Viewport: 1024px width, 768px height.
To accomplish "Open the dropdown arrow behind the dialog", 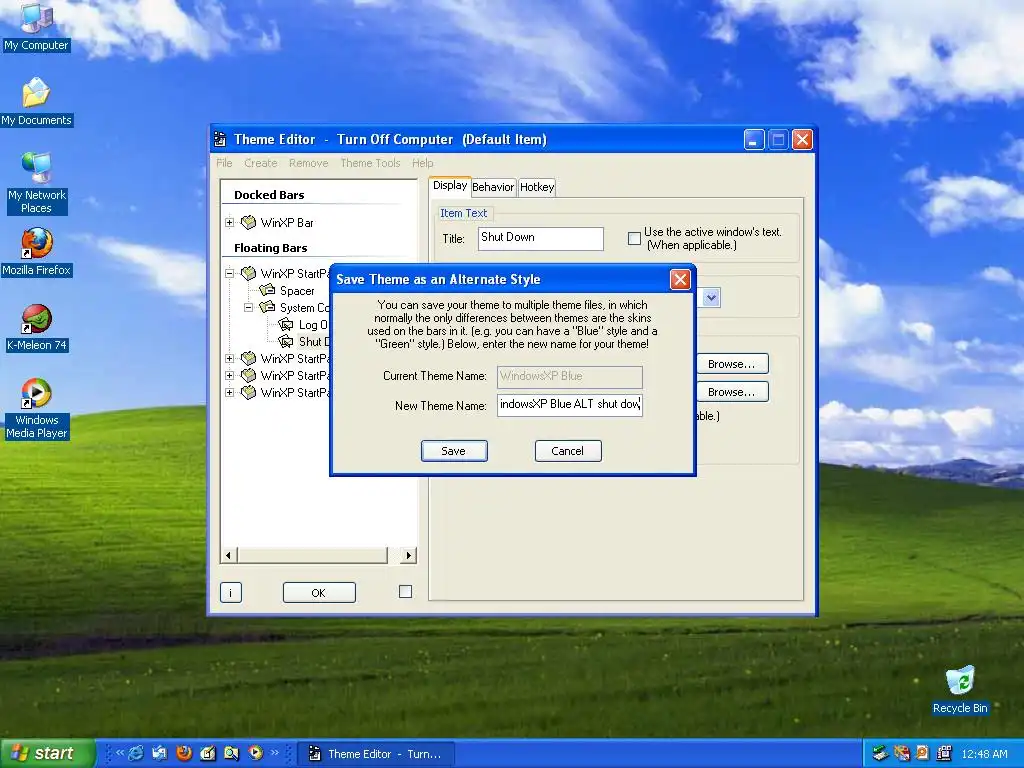I will point(711,298).
